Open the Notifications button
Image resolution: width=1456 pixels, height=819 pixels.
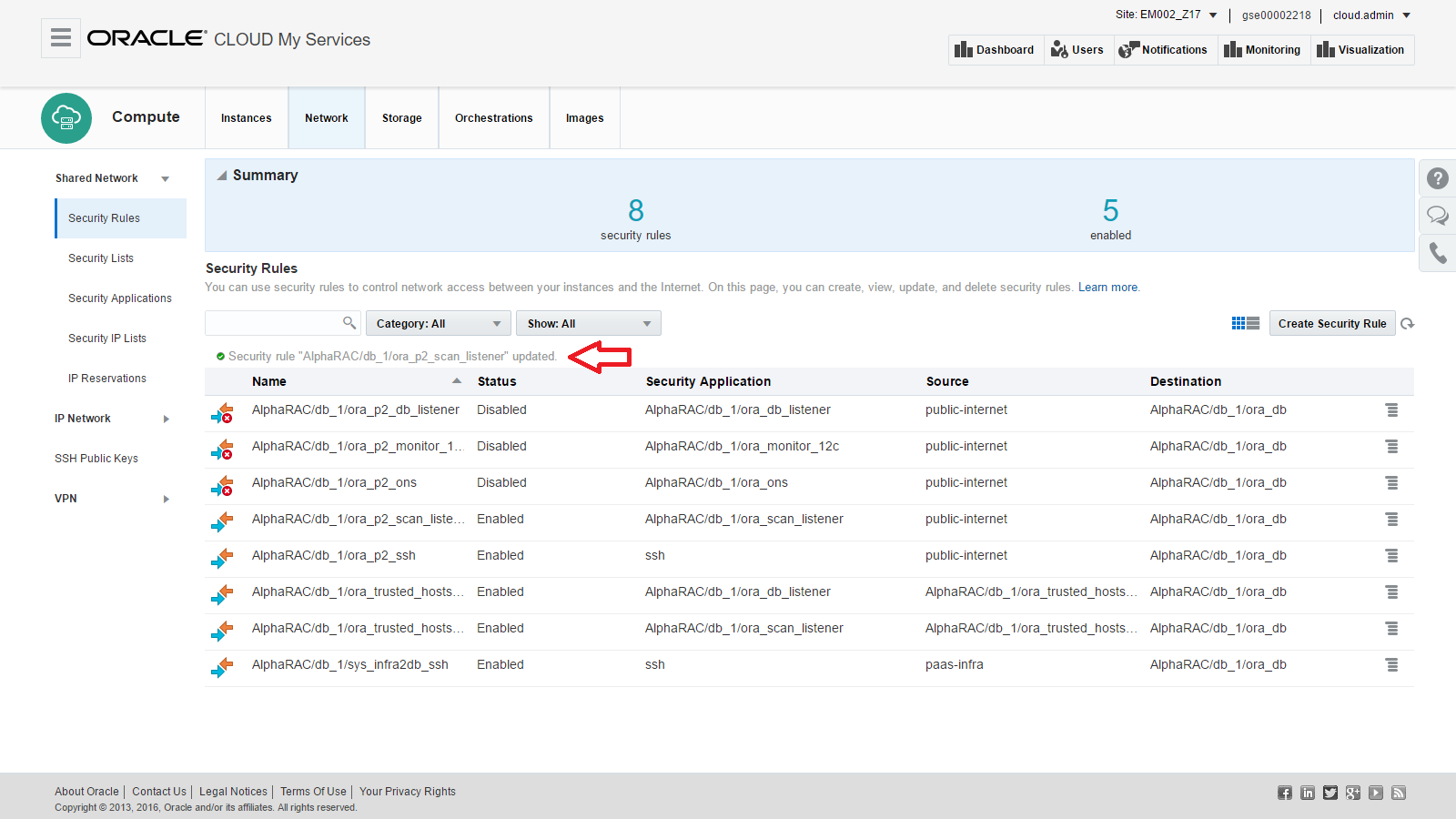point(1164,50)
